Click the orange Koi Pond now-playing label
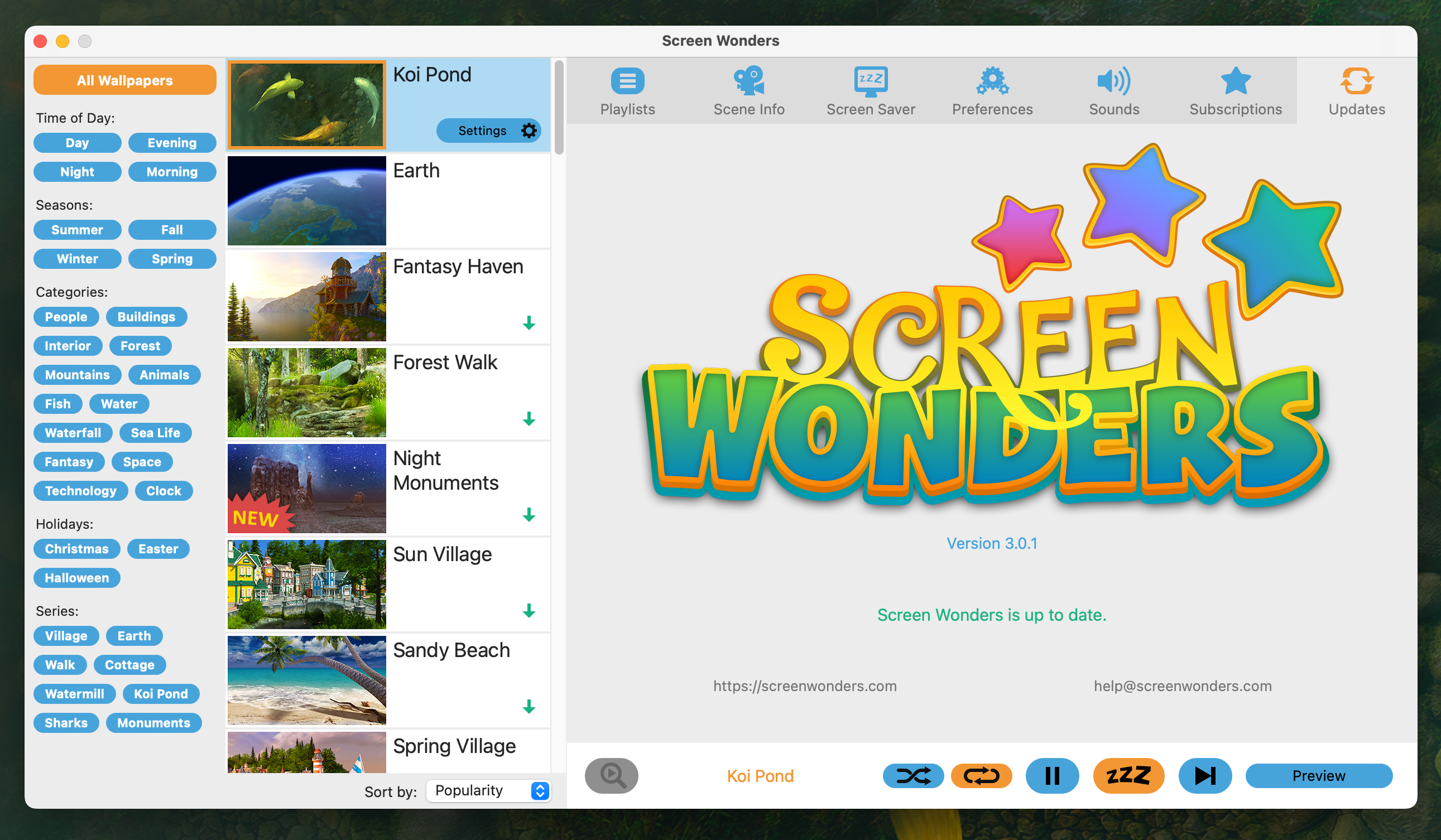The image size is (1441, 840). click(x=760, y=775)
